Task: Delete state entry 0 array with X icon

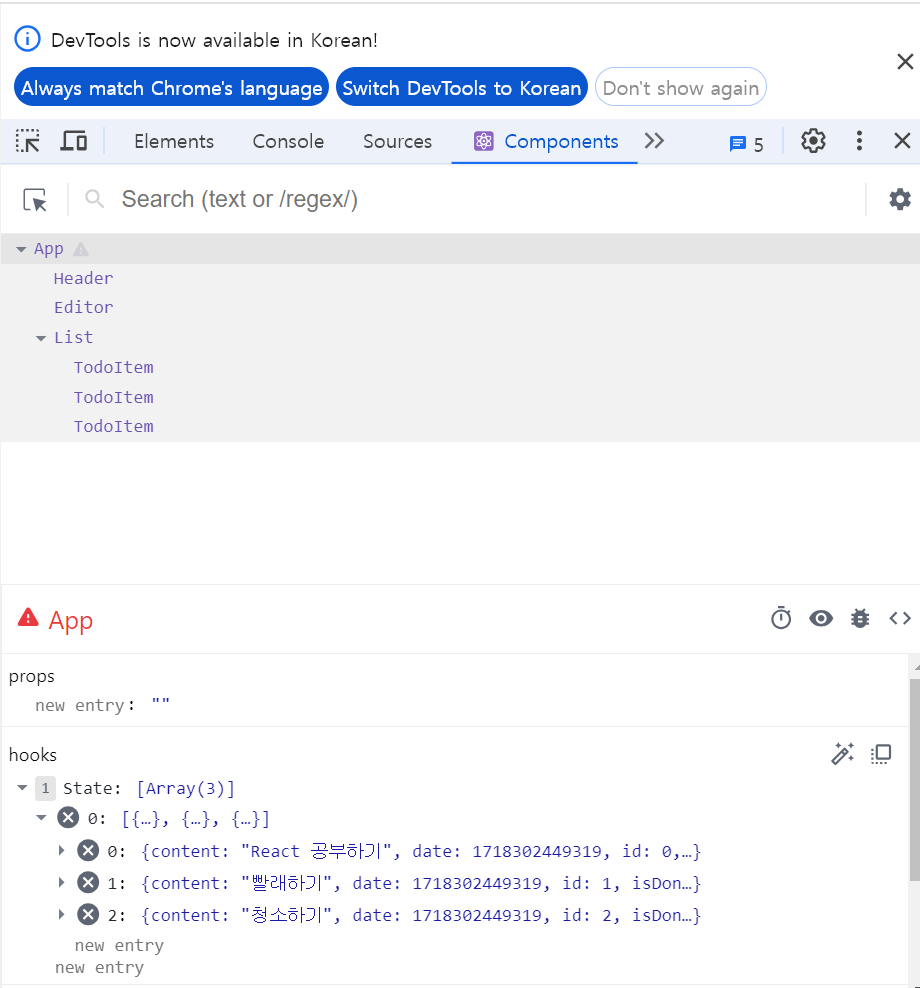Action: [x=68, y=818]
